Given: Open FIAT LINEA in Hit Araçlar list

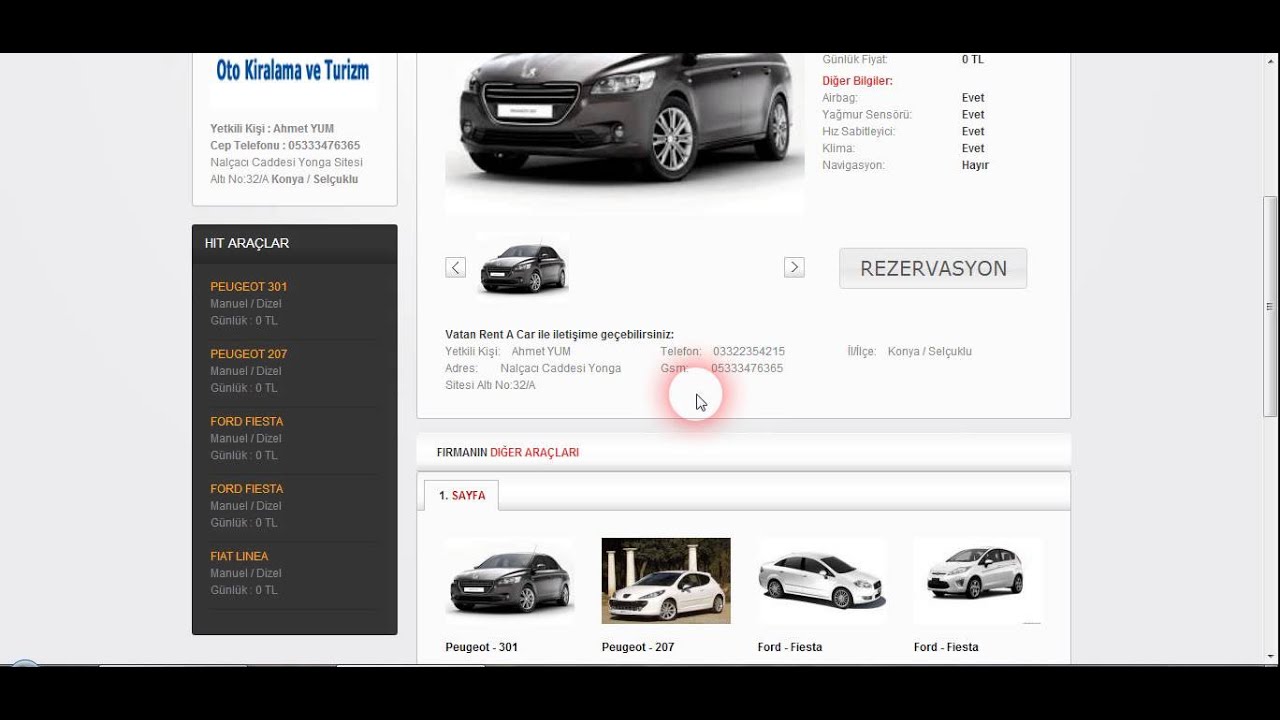Looking at the screenshot, I should tap(239, 556).
